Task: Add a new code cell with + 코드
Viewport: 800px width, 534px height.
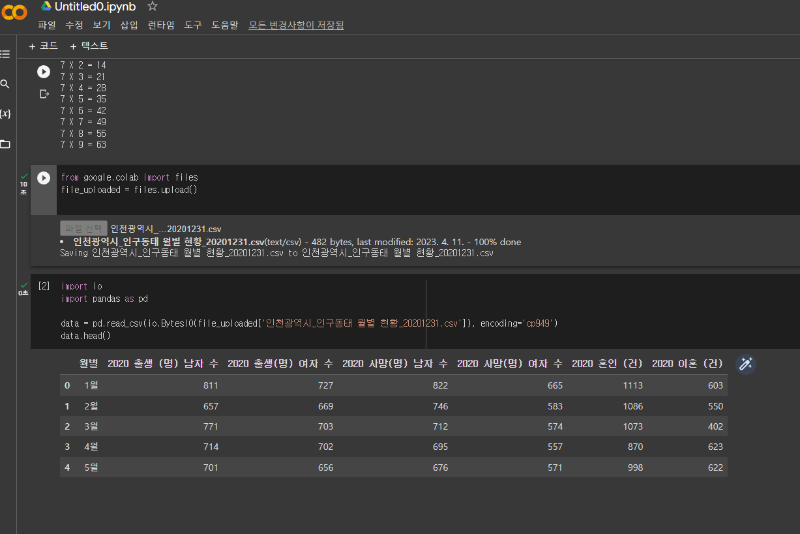Action: point(43,46)
